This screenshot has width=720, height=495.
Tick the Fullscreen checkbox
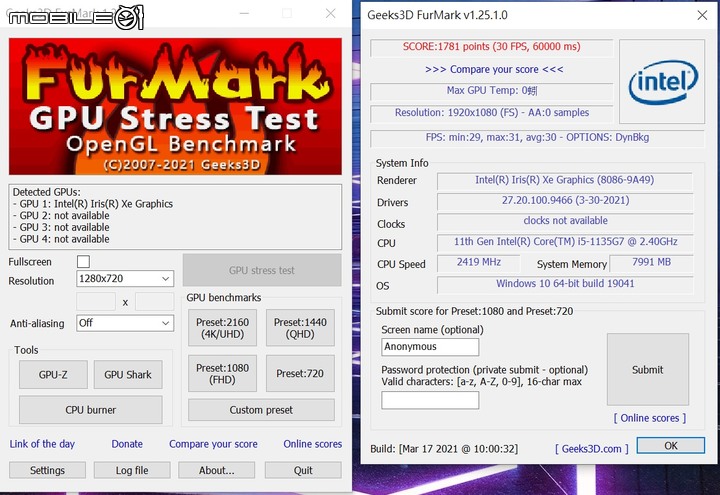[x=83, y=261]
